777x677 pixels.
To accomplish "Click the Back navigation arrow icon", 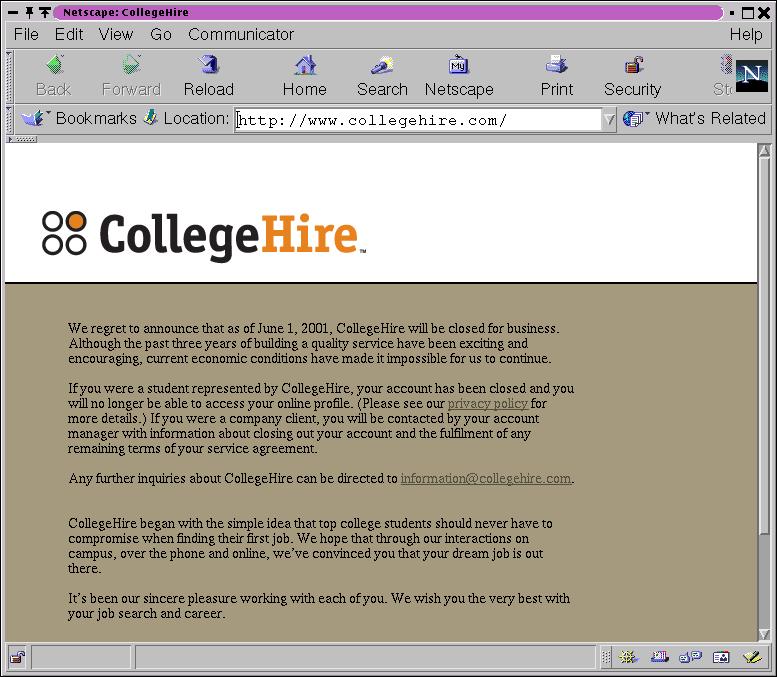I will 55,65.
